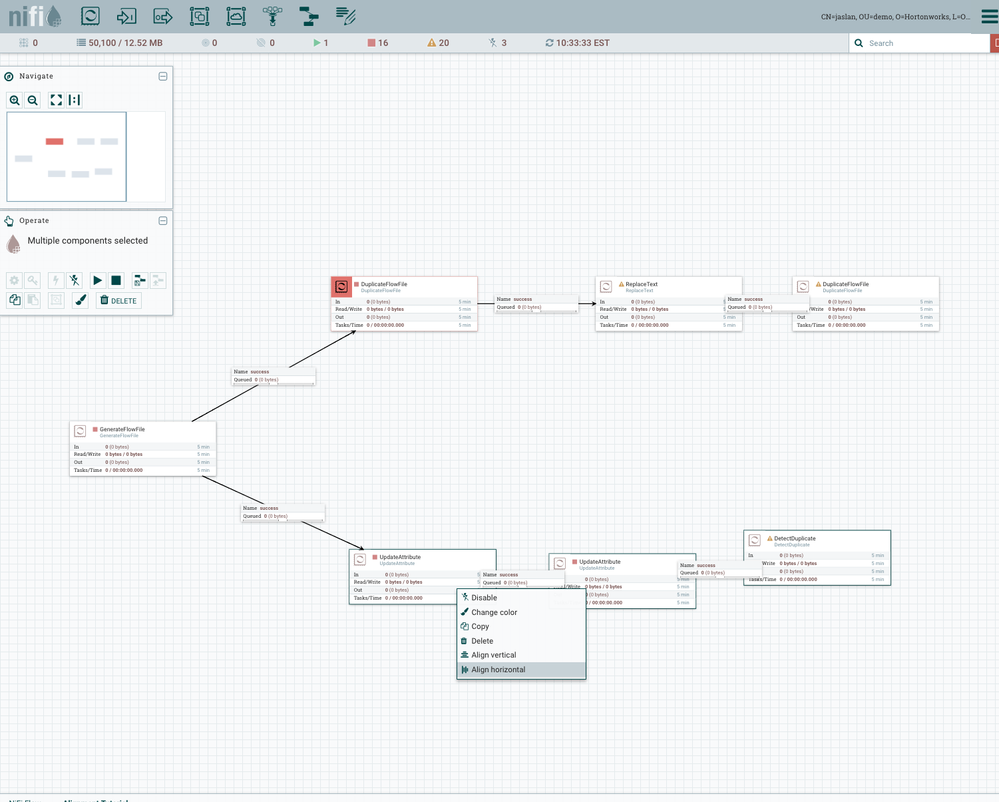Image resolution: width=999 pixels, height=802 pixels.
Task: Click the Output Port toolbar icon
Action: point(163,16)
